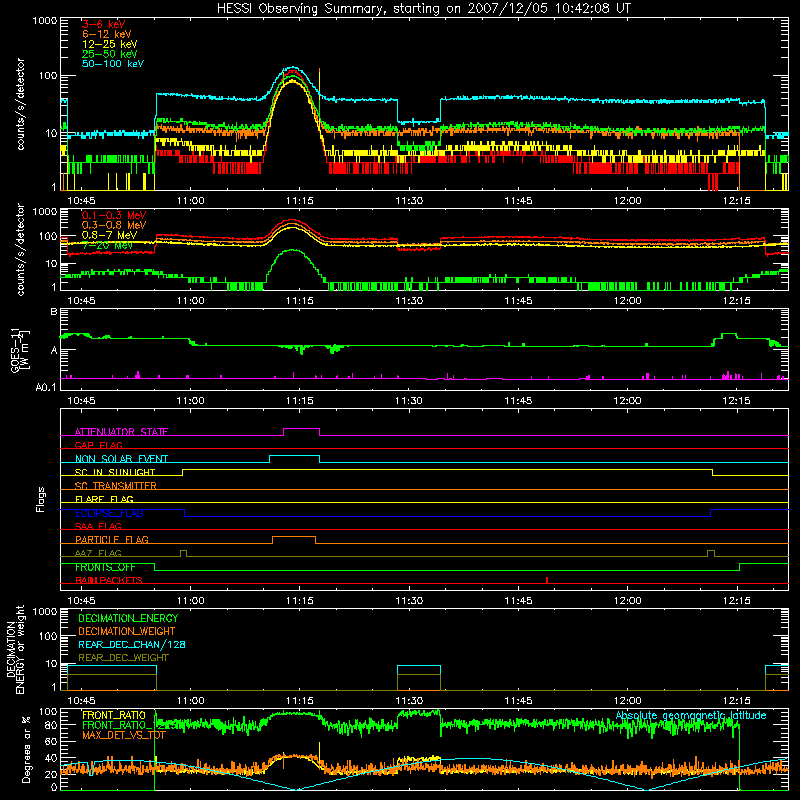
Task: Select the 50-100 keV legend label
Action: pyautogui.click(x=113, y=64)
